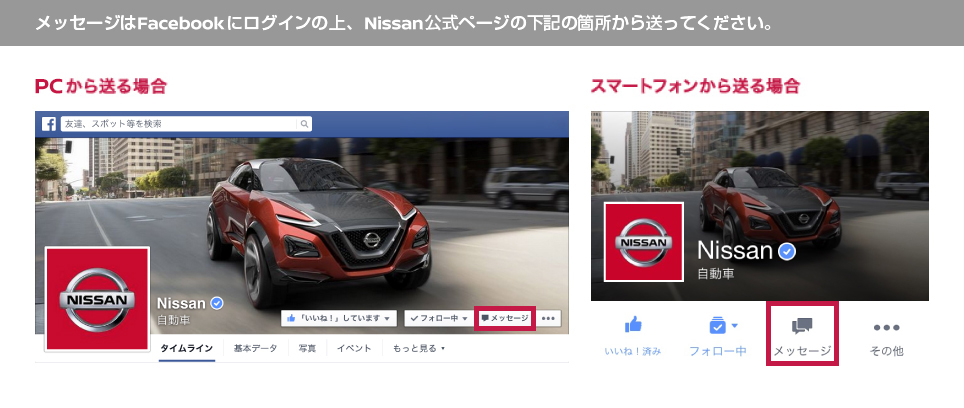
Task: Expand the もっと見る menu
Action: 418,349
